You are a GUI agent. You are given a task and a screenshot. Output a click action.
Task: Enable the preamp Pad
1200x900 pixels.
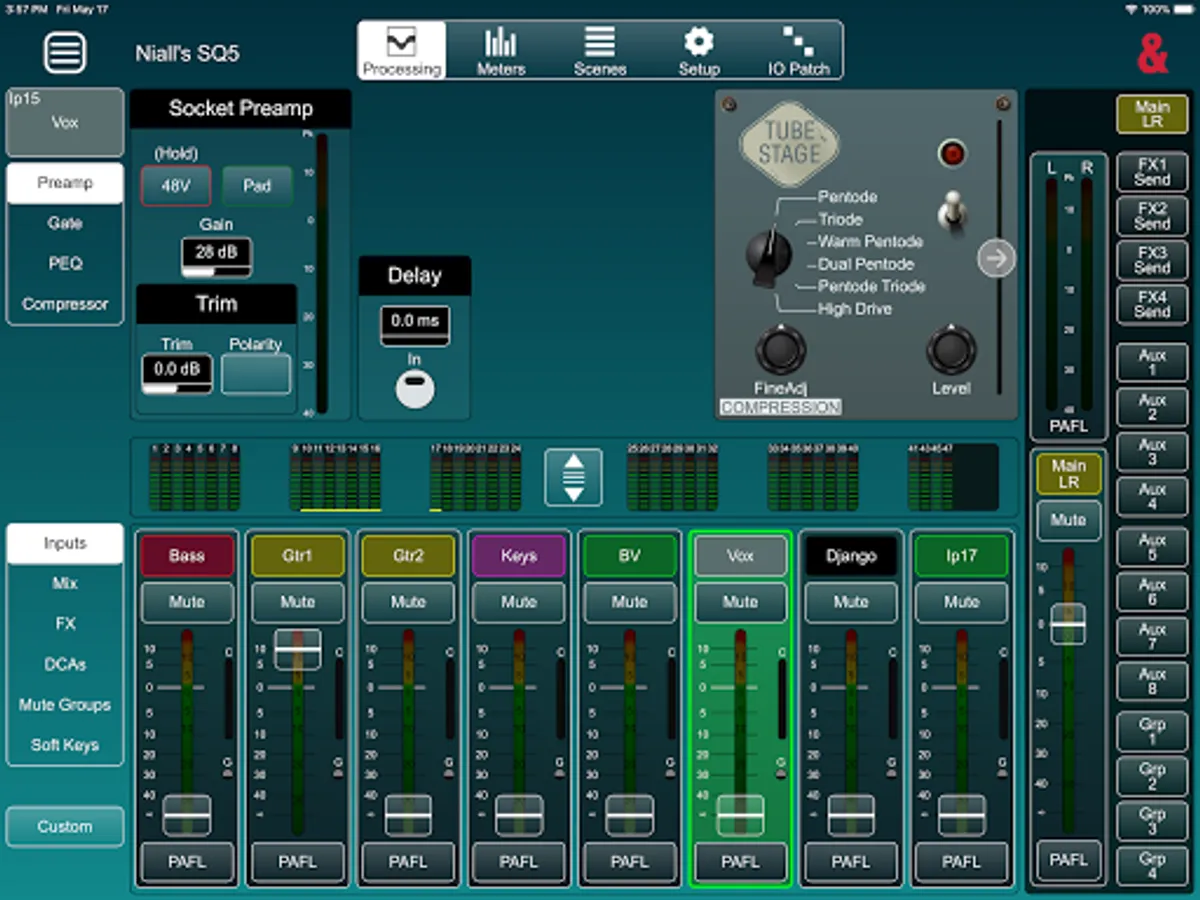tap(257, 186)
